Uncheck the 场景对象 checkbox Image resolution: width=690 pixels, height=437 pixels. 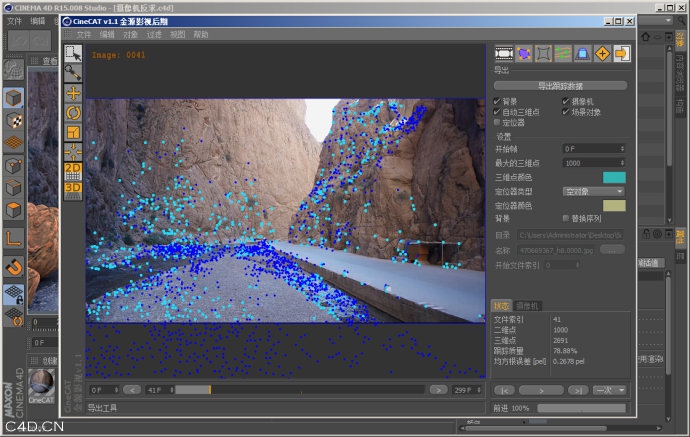(x=565, y=112)
